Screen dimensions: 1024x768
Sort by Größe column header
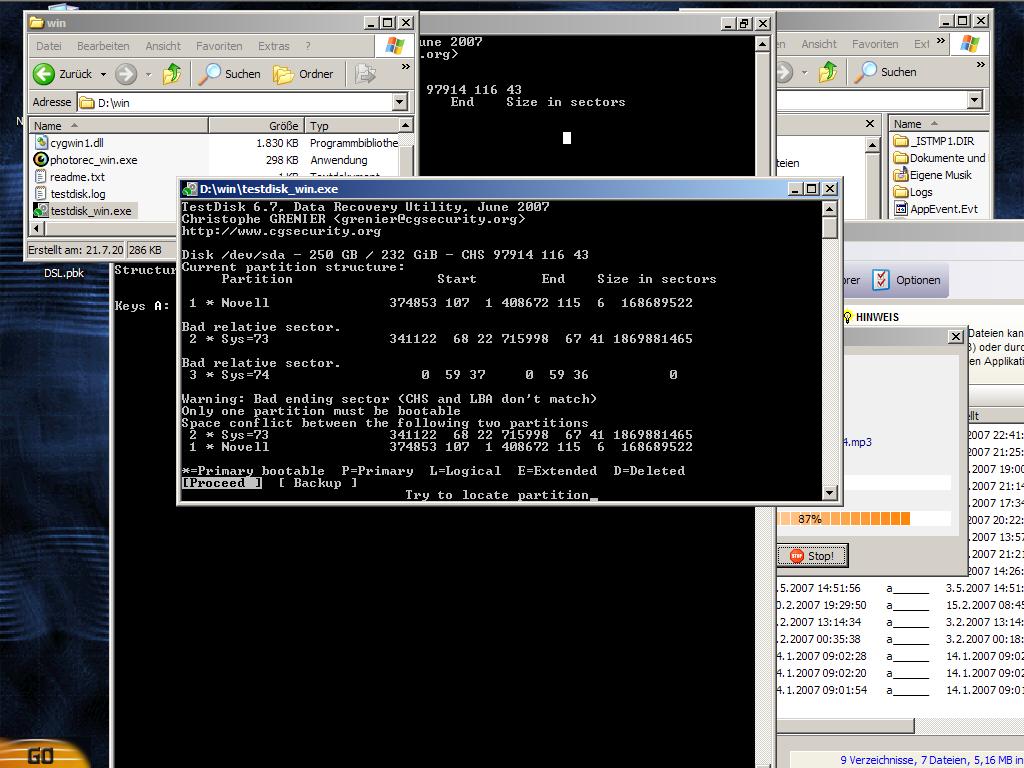pos(257,125)
